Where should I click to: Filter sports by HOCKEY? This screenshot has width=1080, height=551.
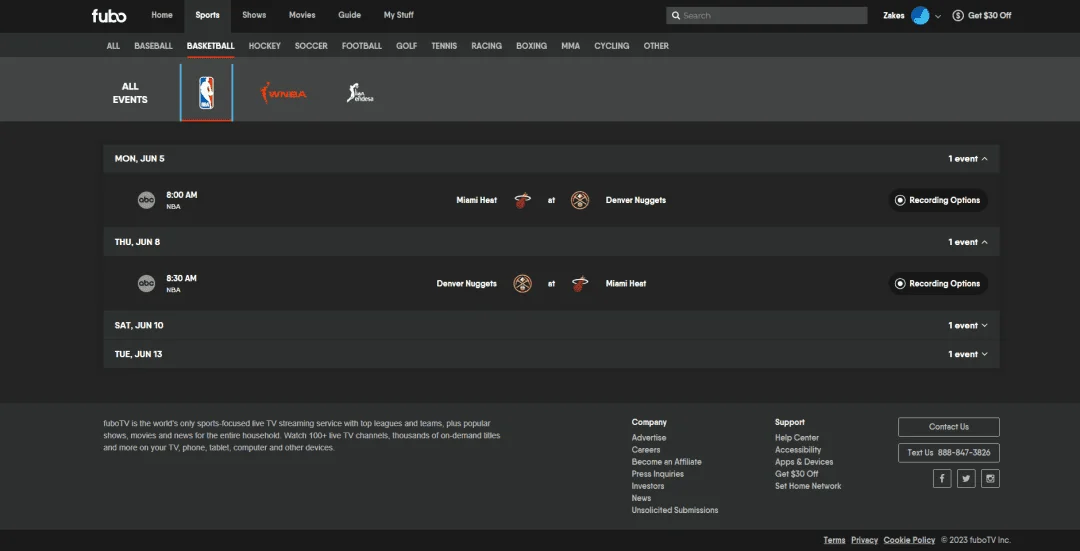coord(264,46)
